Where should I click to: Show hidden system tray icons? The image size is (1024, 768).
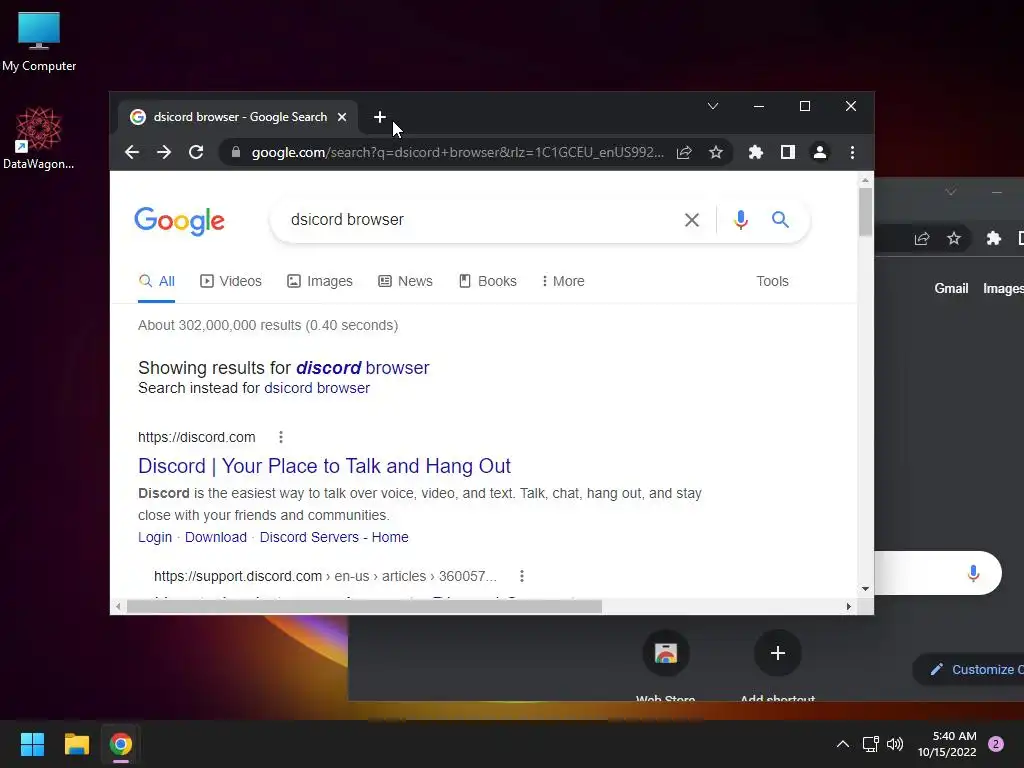[842, 744]
